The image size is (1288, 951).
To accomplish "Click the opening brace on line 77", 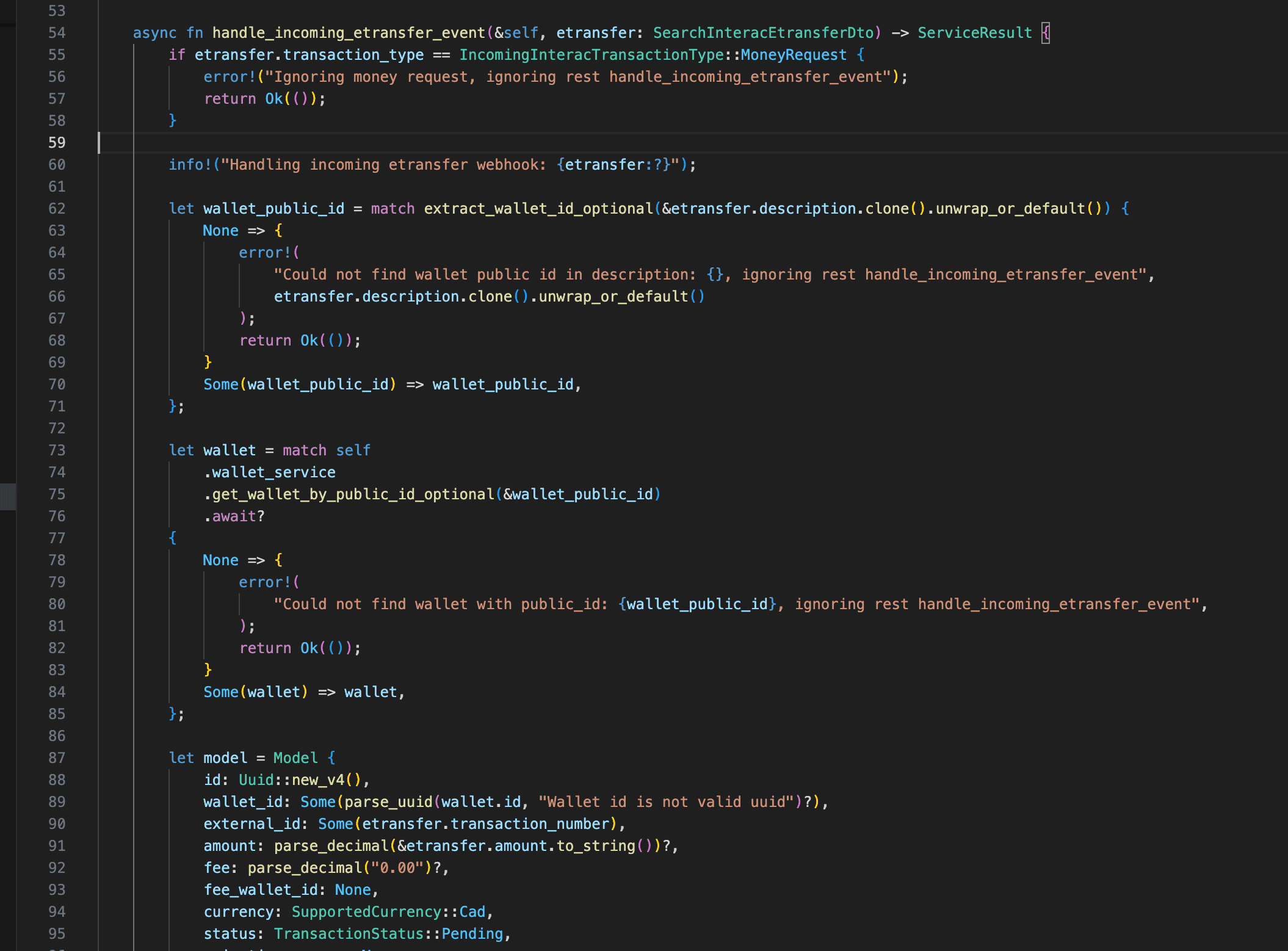I will pos(172,538).
